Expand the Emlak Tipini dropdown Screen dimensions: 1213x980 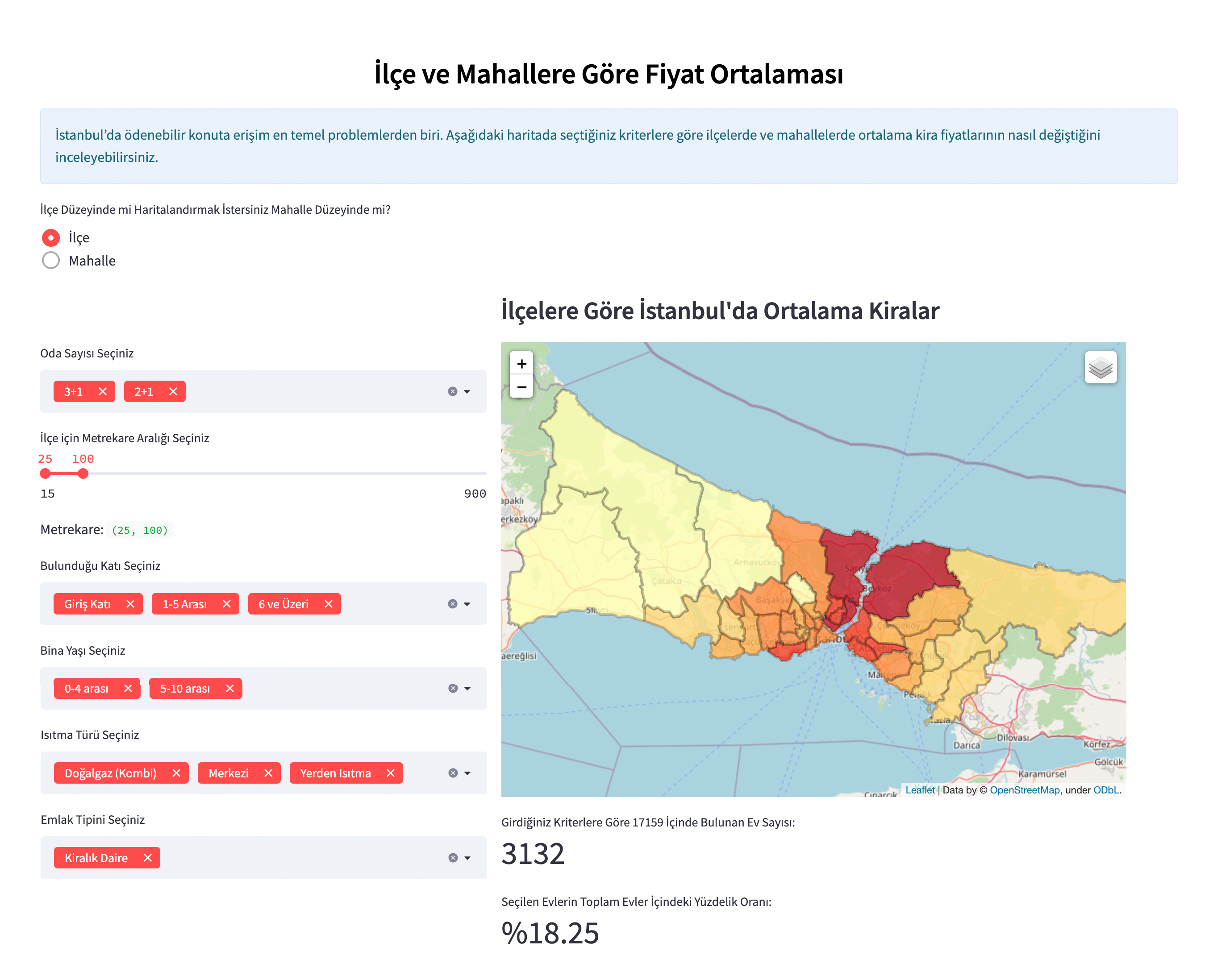tap(467, 858)
